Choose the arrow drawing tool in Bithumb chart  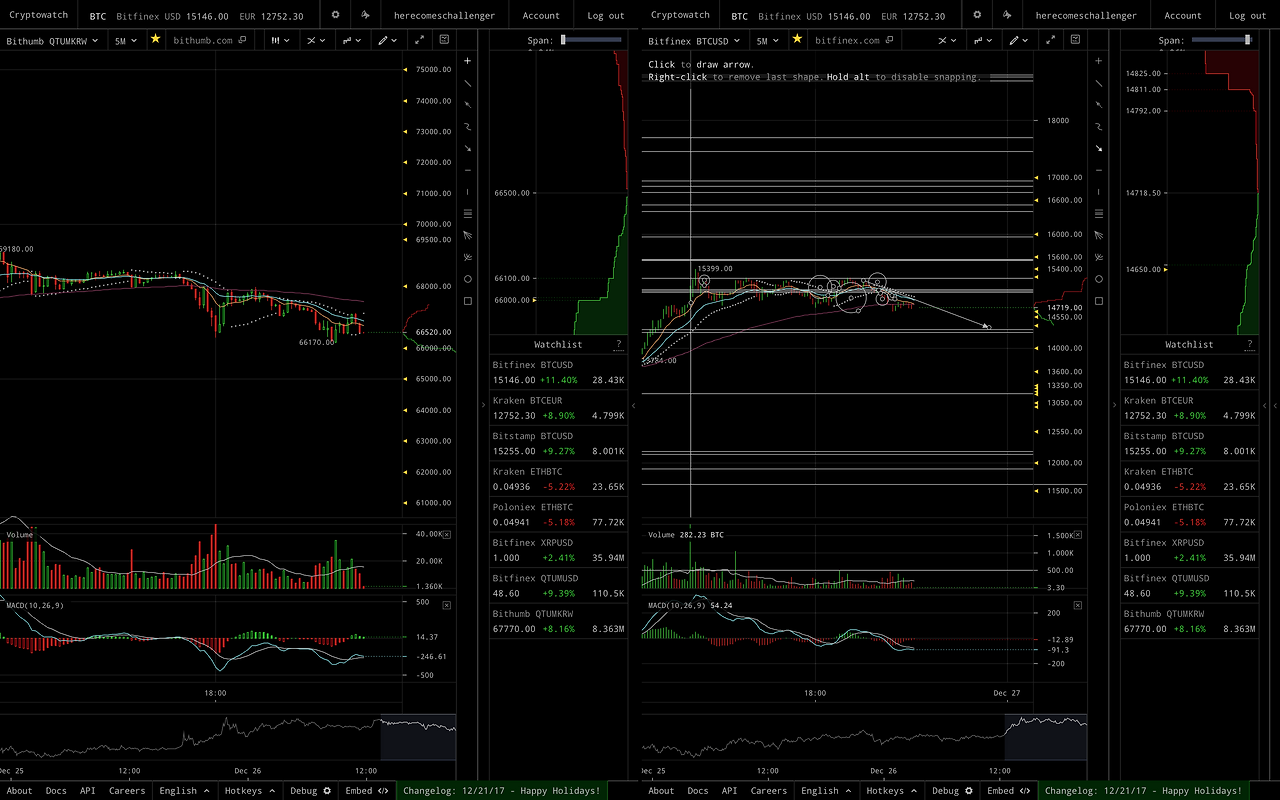(467, 148)
